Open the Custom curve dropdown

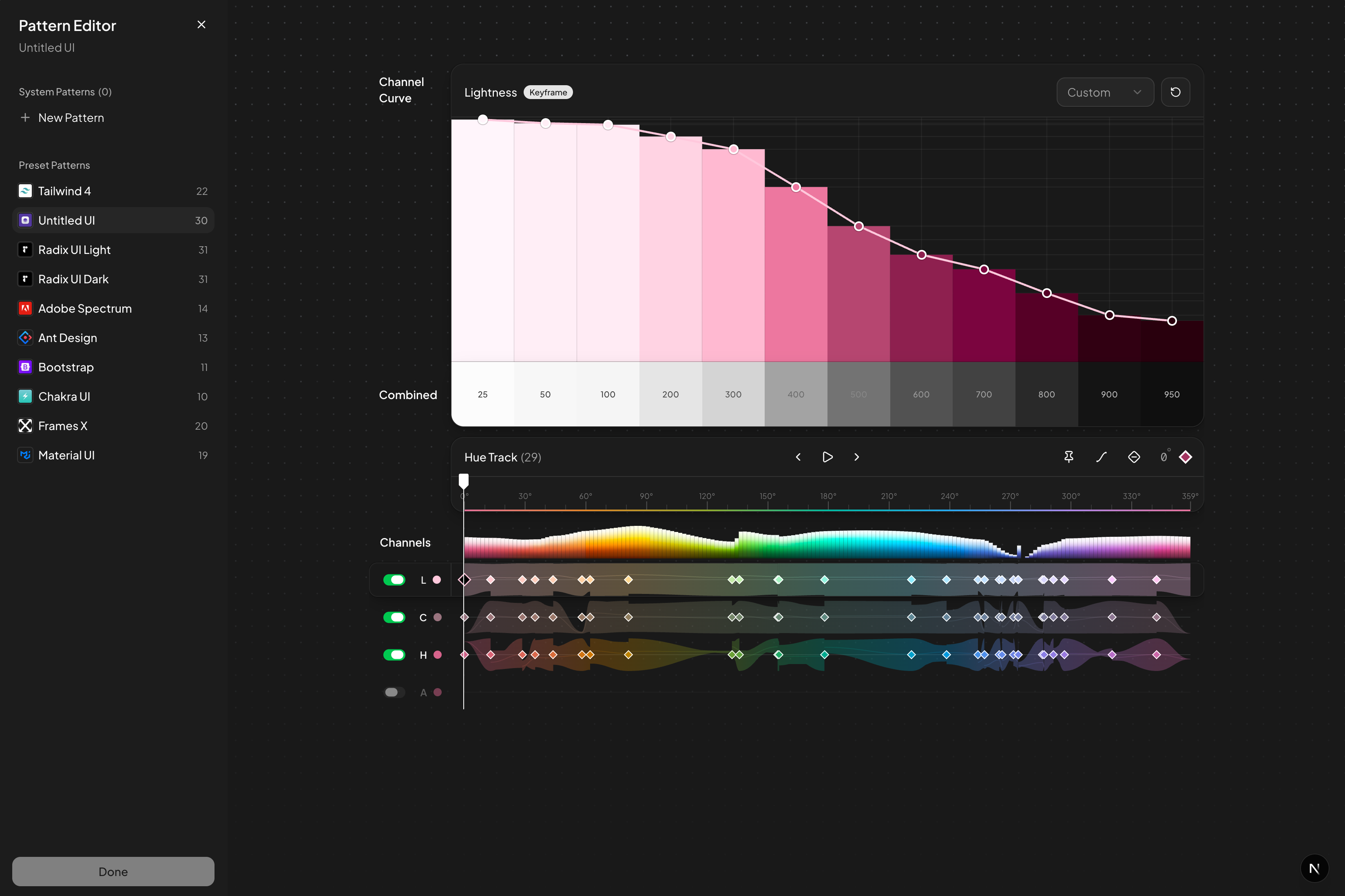click(x=1104, y=92)
